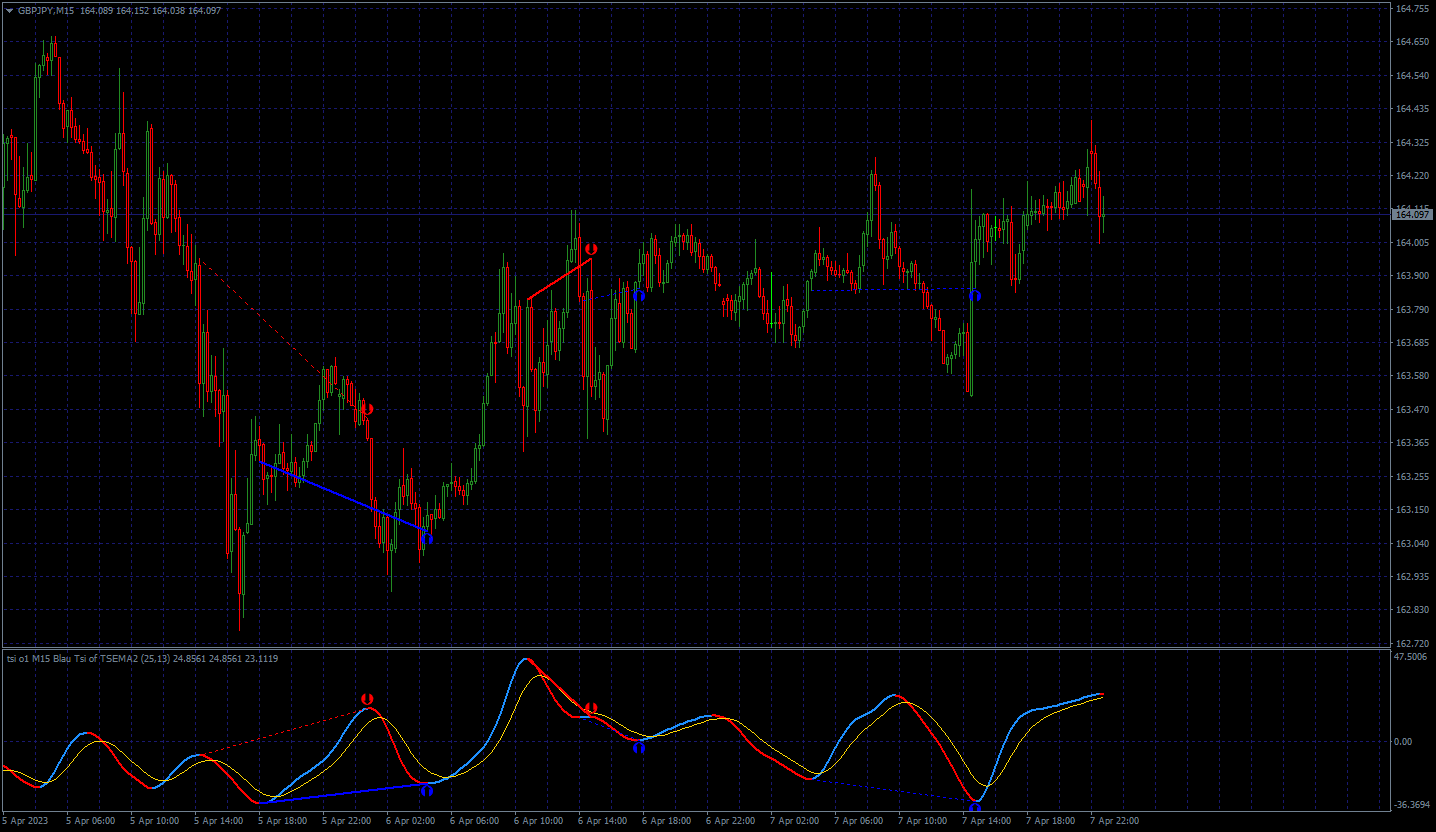Click the 6 Apr 14:00 time label
The height and width of the screenshot is (832, 1436).
(602, 821)
